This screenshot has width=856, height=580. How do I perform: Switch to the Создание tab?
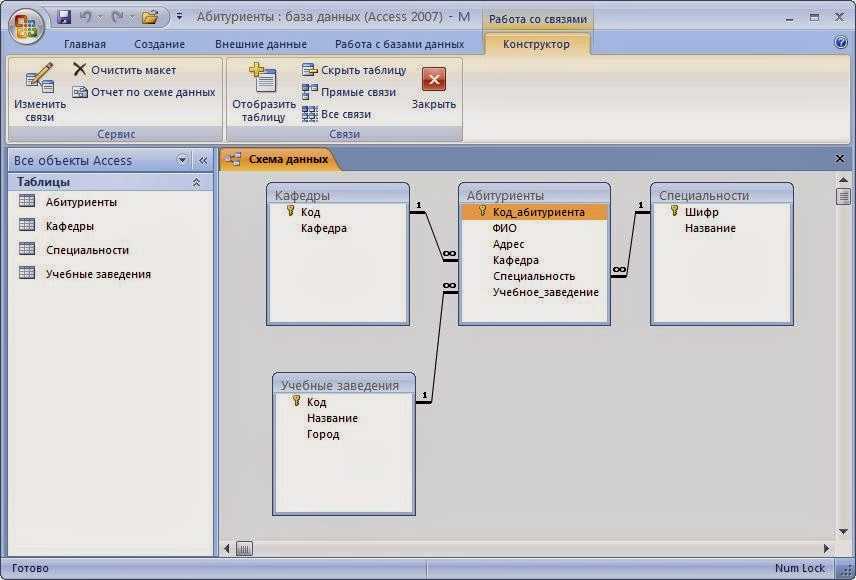point(159,44)
